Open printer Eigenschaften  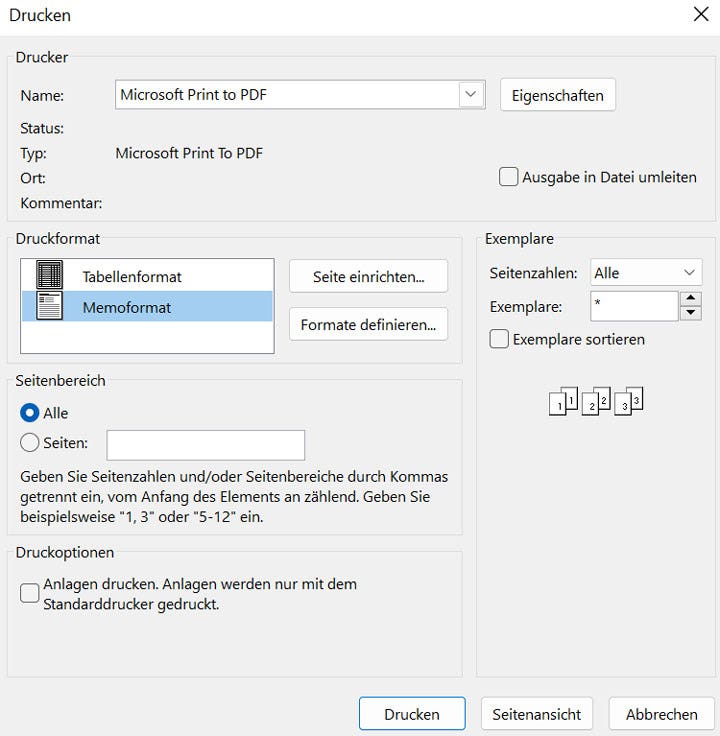click(x=557, y=95)
